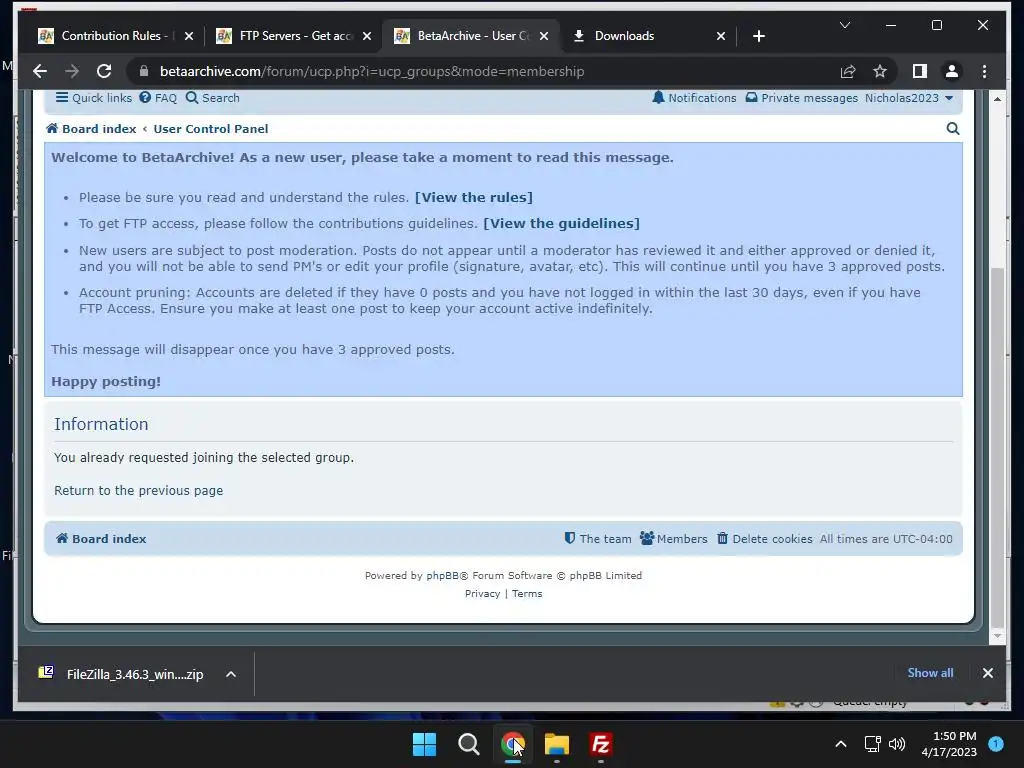Go back to the previous page in Chrome
1024x768 pixels.
(40, 71)
